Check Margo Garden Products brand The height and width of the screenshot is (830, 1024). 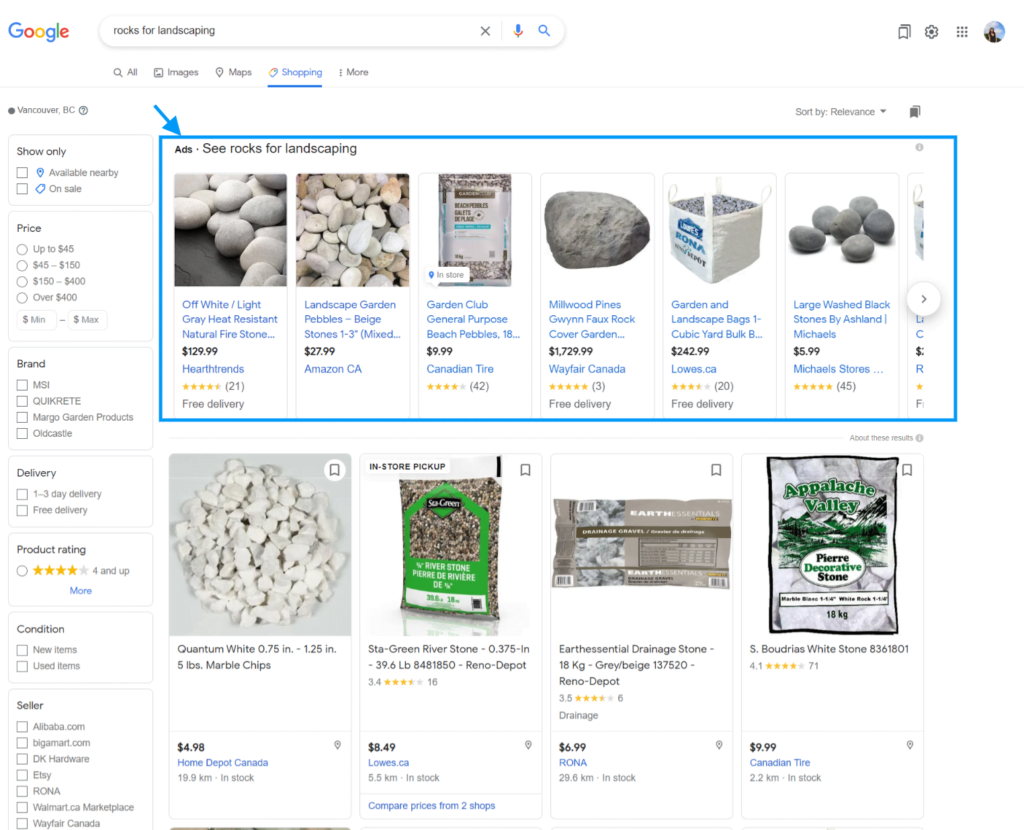[x=22, y=417]
